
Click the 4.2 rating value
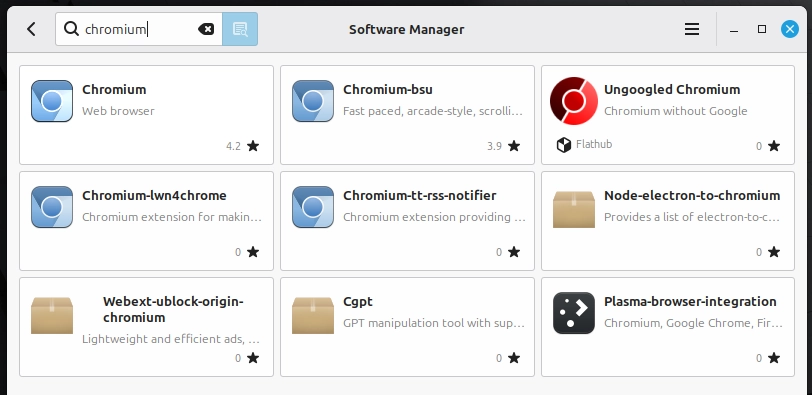(233, 147)
